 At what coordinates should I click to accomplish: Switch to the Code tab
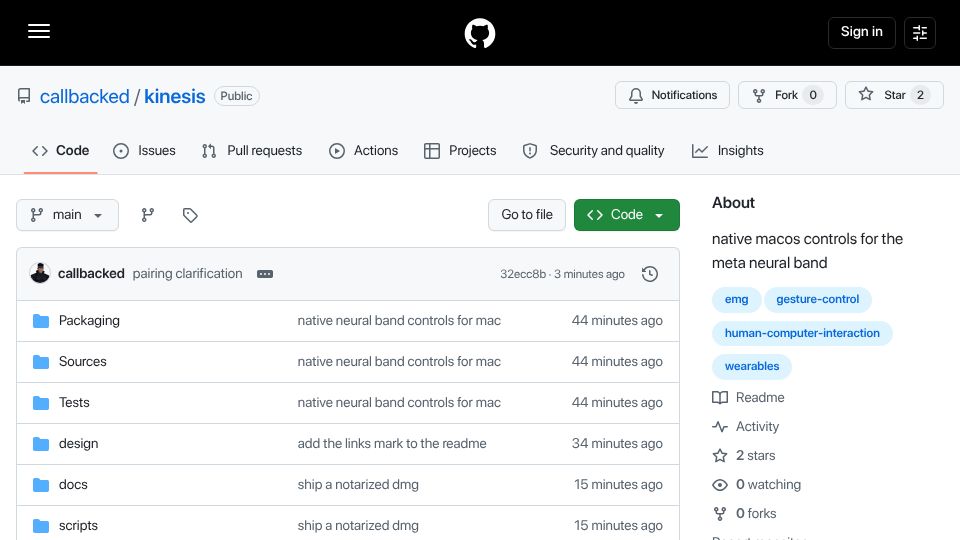pyautogui.click(x=61, y=151)
